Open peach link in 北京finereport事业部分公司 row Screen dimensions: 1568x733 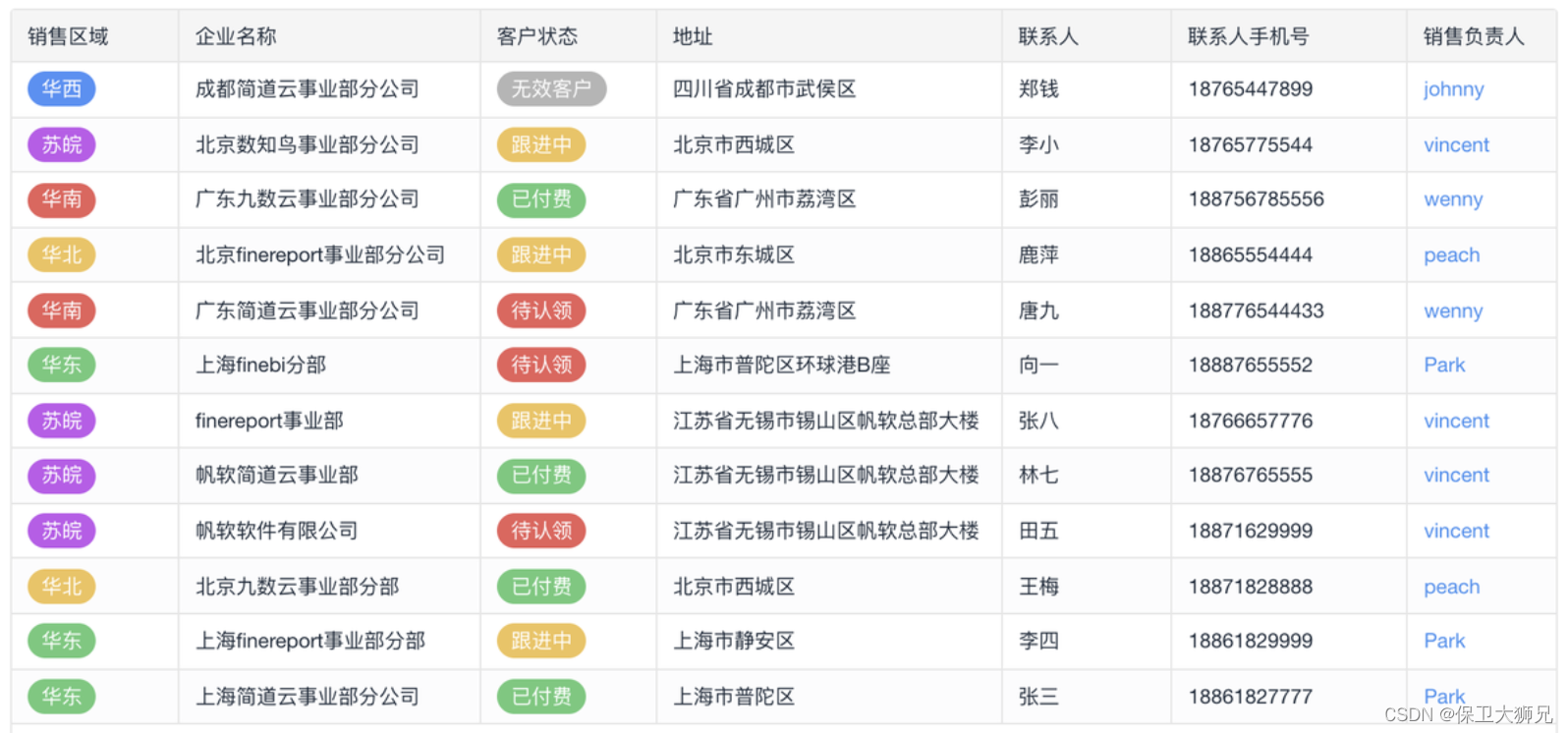[1451, 255]
